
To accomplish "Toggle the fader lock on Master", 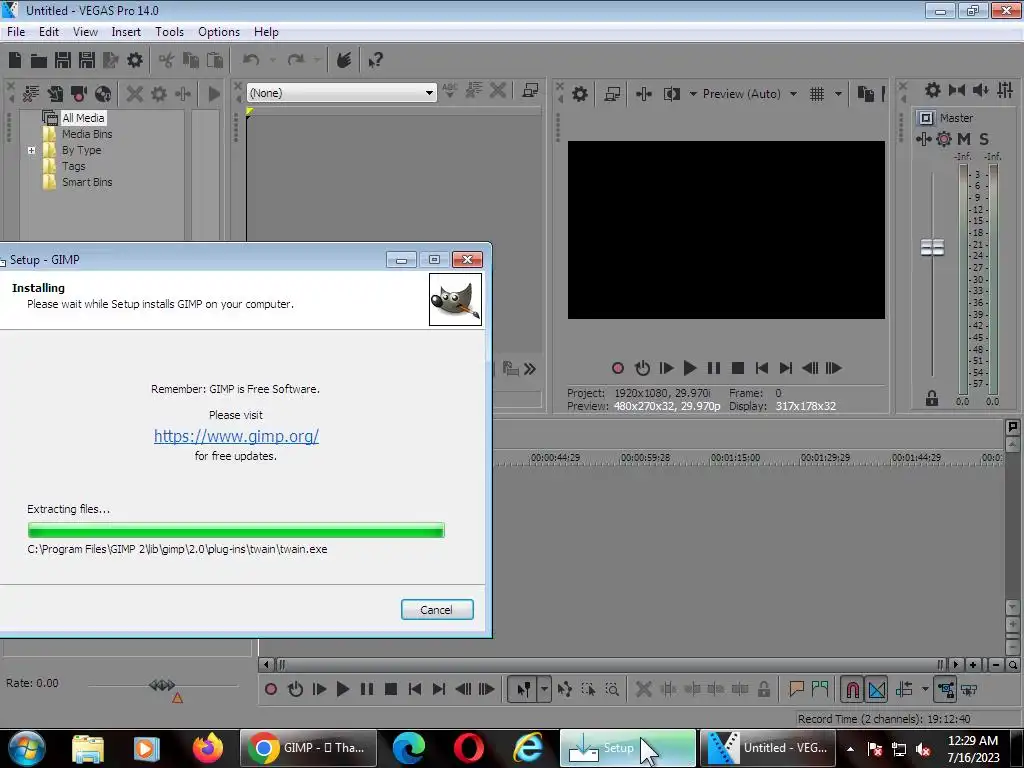I will pyautogui.click(x=932, y=398).
